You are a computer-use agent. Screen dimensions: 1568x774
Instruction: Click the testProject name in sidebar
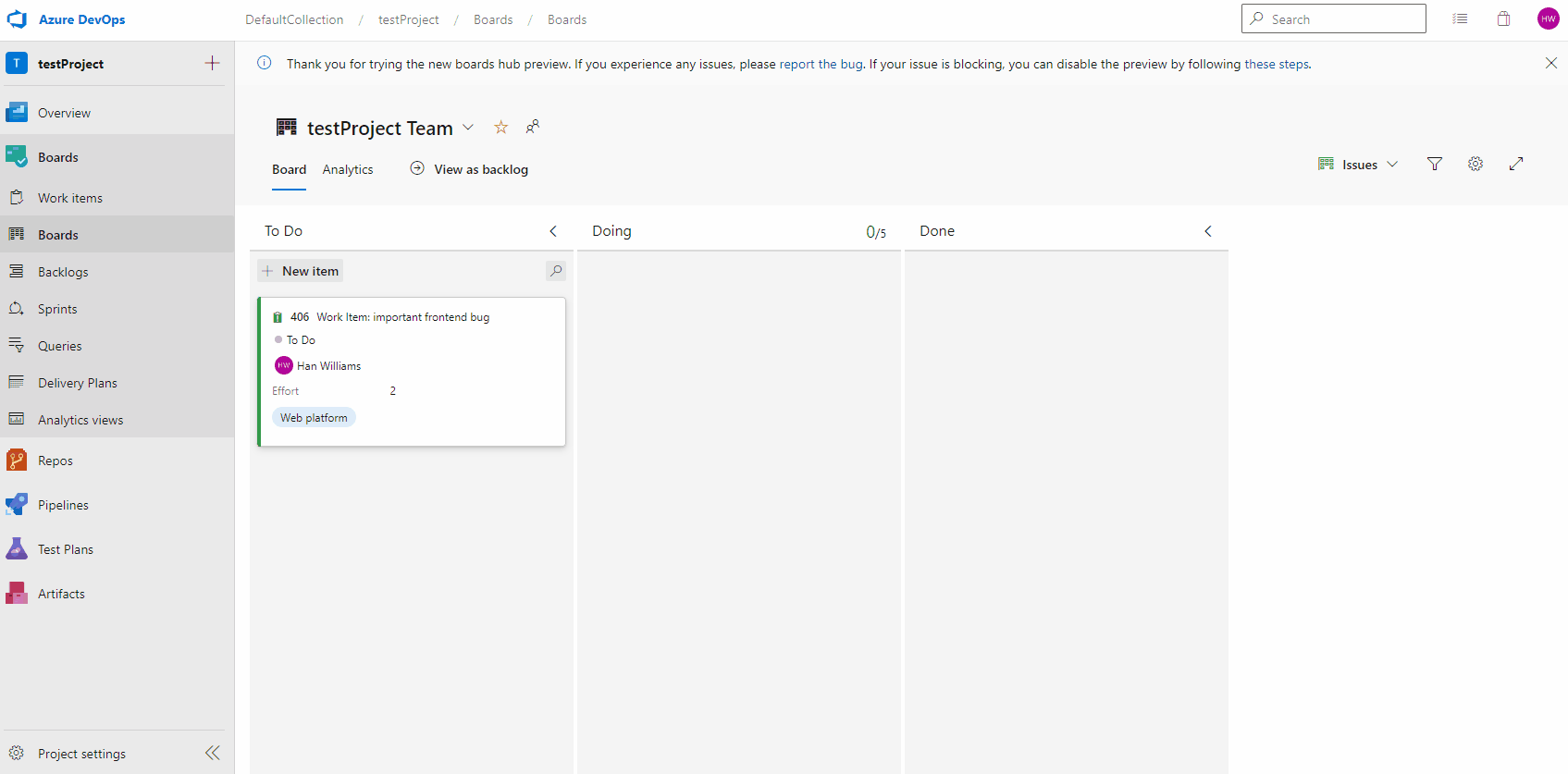pos(70,64)
